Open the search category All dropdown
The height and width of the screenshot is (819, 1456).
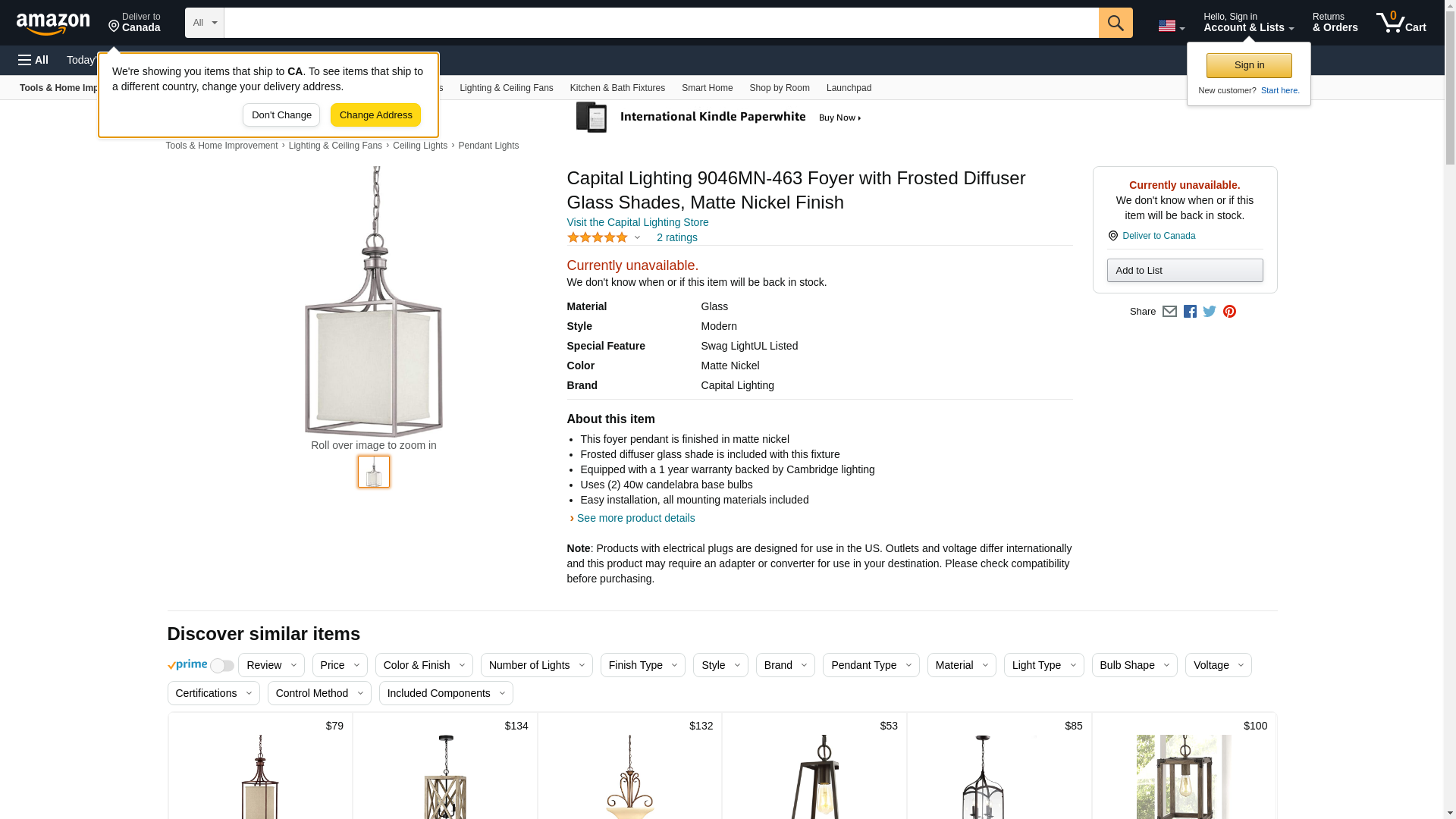pos(204,23)
